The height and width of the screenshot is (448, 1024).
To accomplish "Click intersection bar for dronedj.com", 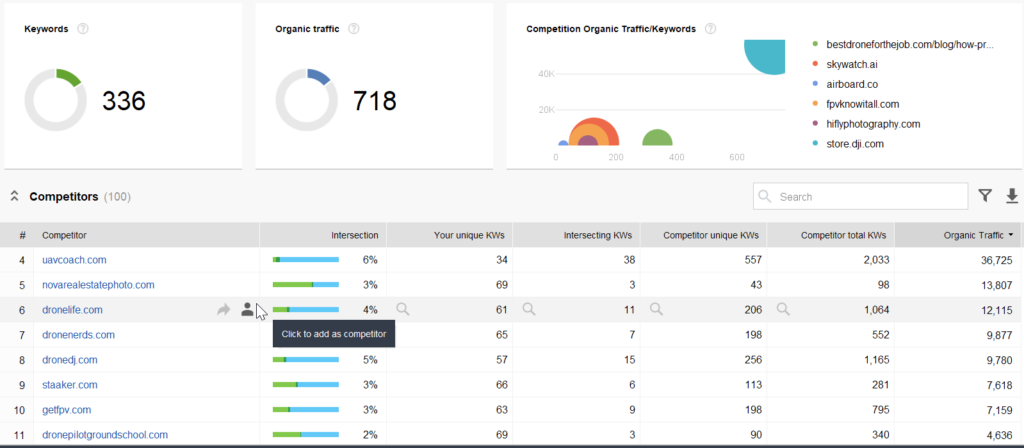I will pyautogui.click(x=306, y=360).
